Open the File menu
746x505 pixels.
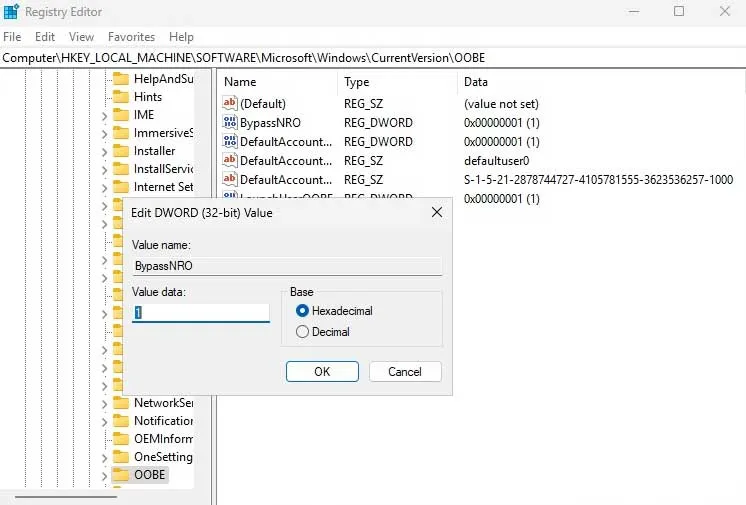(x=12, y=37)
